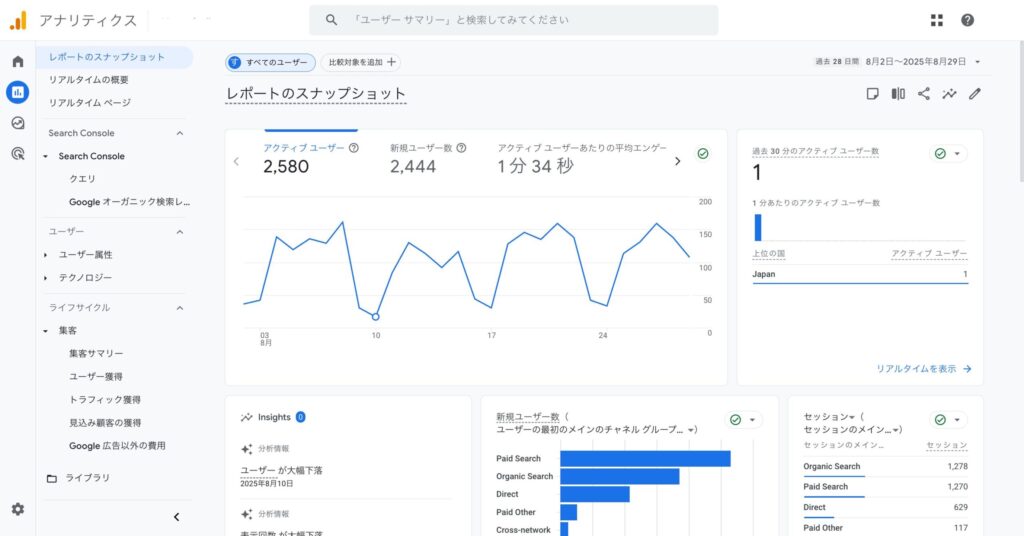Click Organic Search row with 1,278 sessions
1024x536 pixels.
[886, 466]
